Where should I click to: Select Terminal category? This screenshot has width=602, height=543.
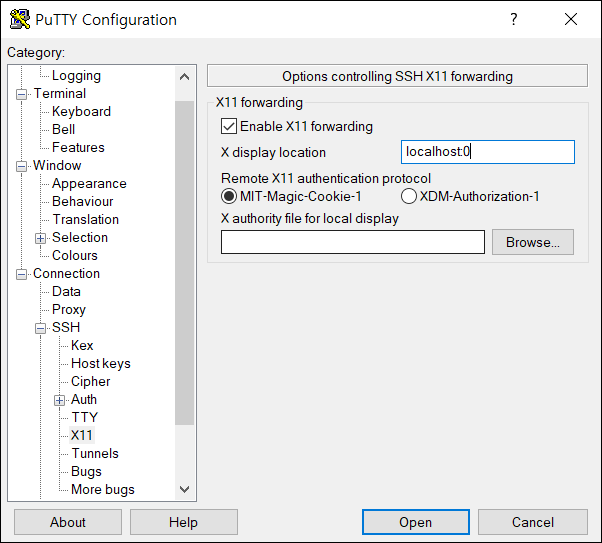60,93
